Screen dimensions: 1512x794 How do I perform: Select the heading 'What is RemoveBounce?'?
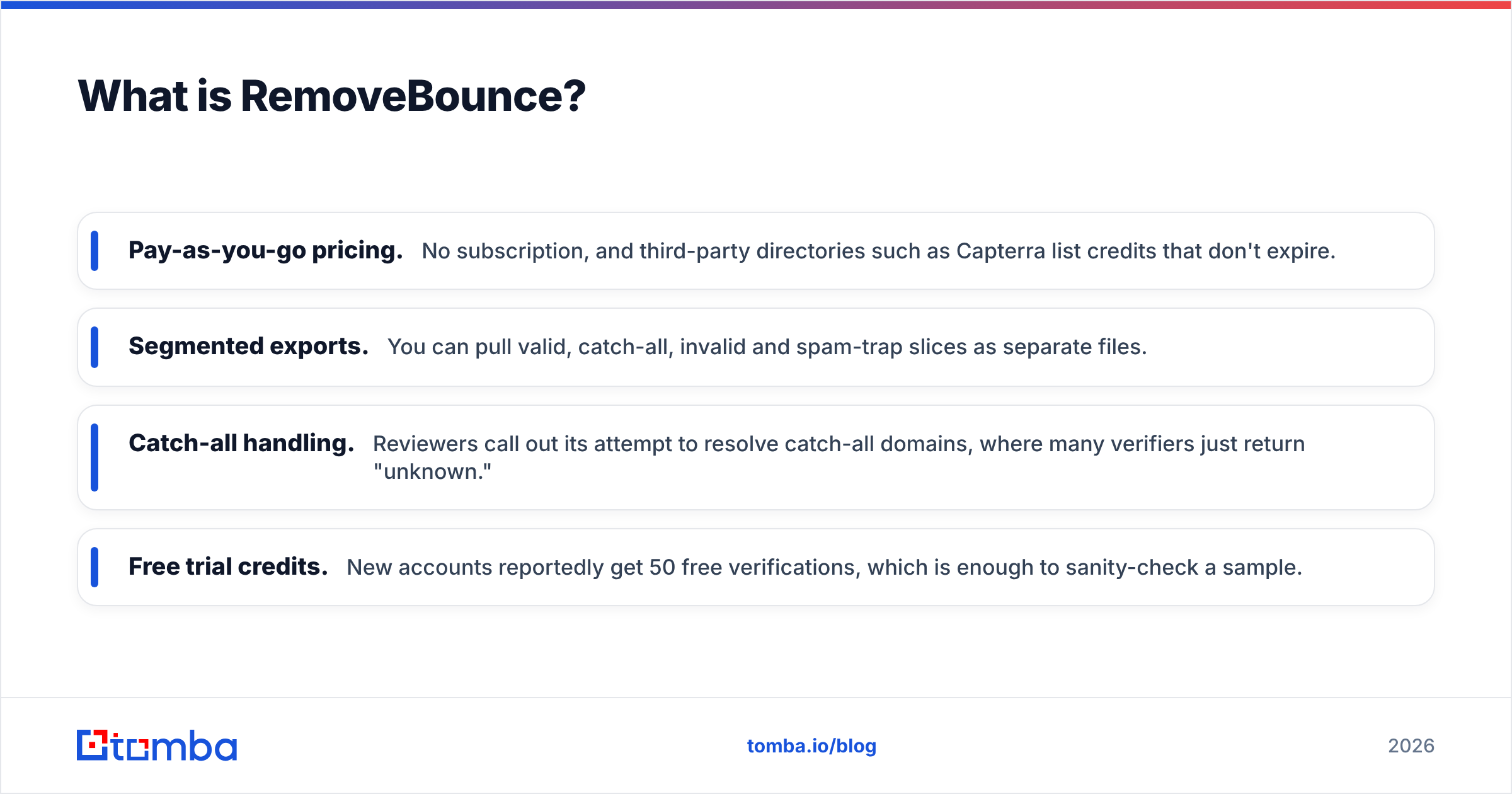coord(332,96)
